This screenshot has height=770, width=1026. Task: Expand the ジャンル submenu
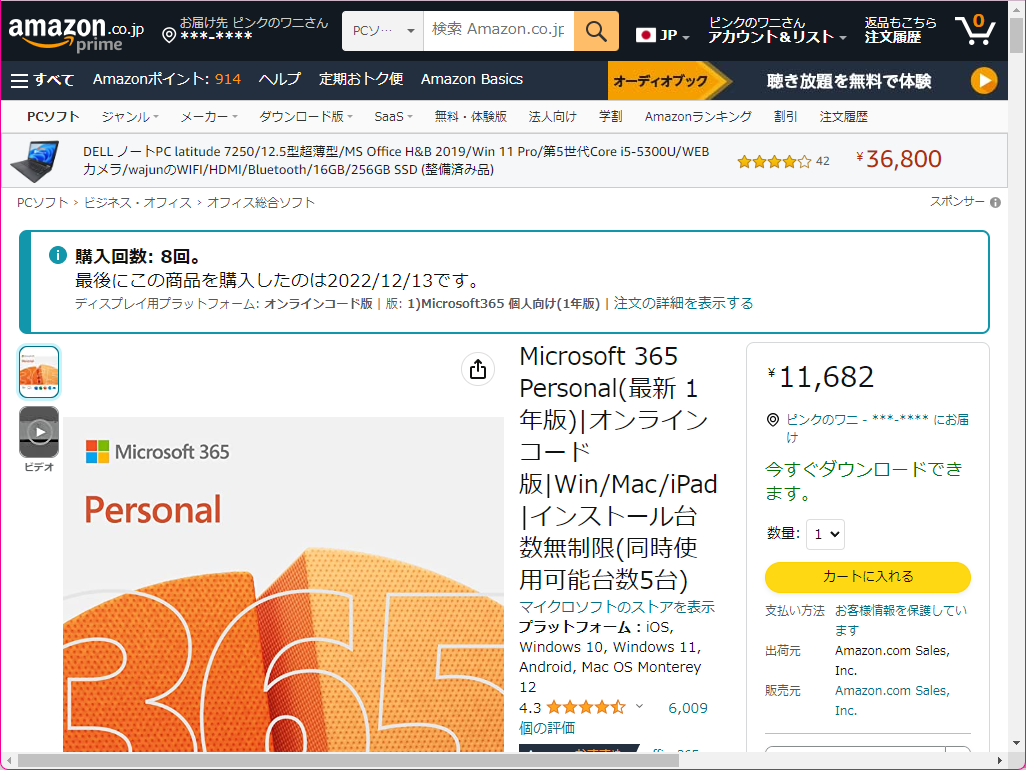(x=130, y=116)
